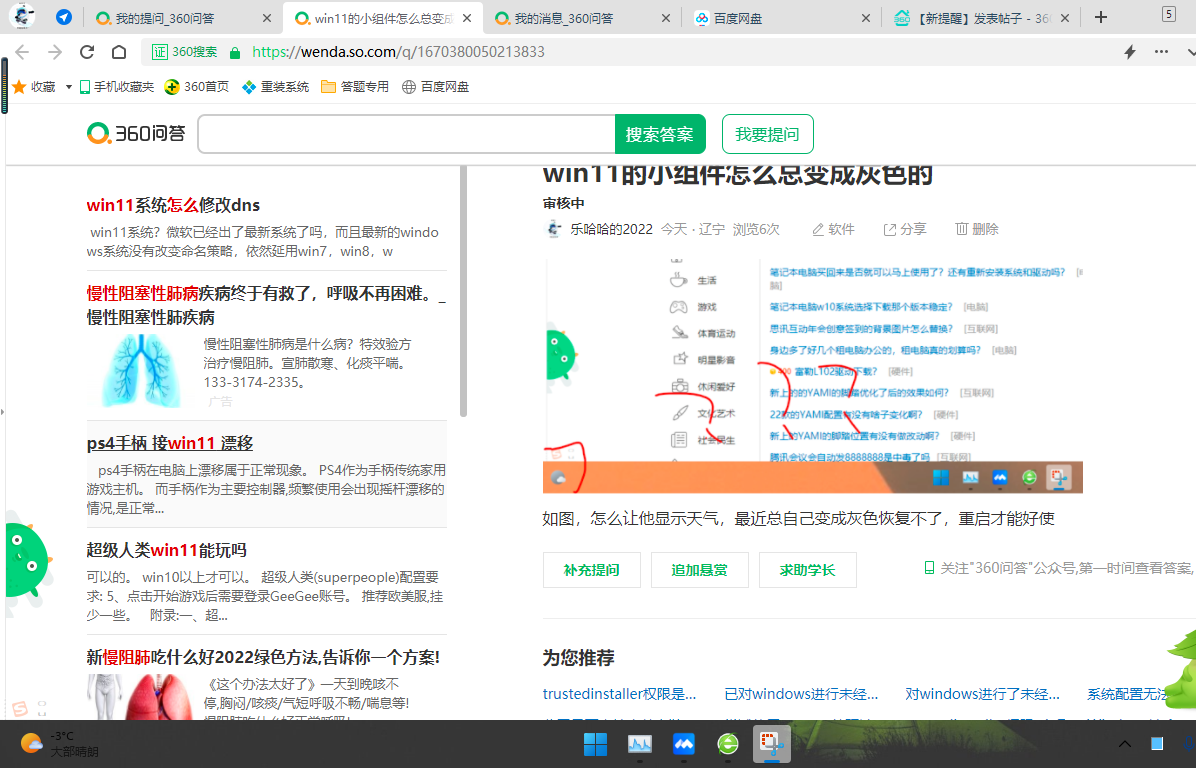
Task: Open the three-dot browser menu
Action: (x=1161, y=52)
